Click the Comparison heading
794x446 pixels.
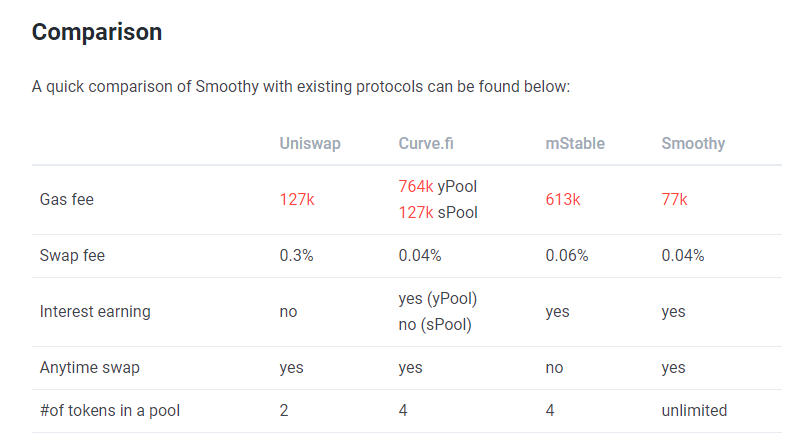[97, 32]
